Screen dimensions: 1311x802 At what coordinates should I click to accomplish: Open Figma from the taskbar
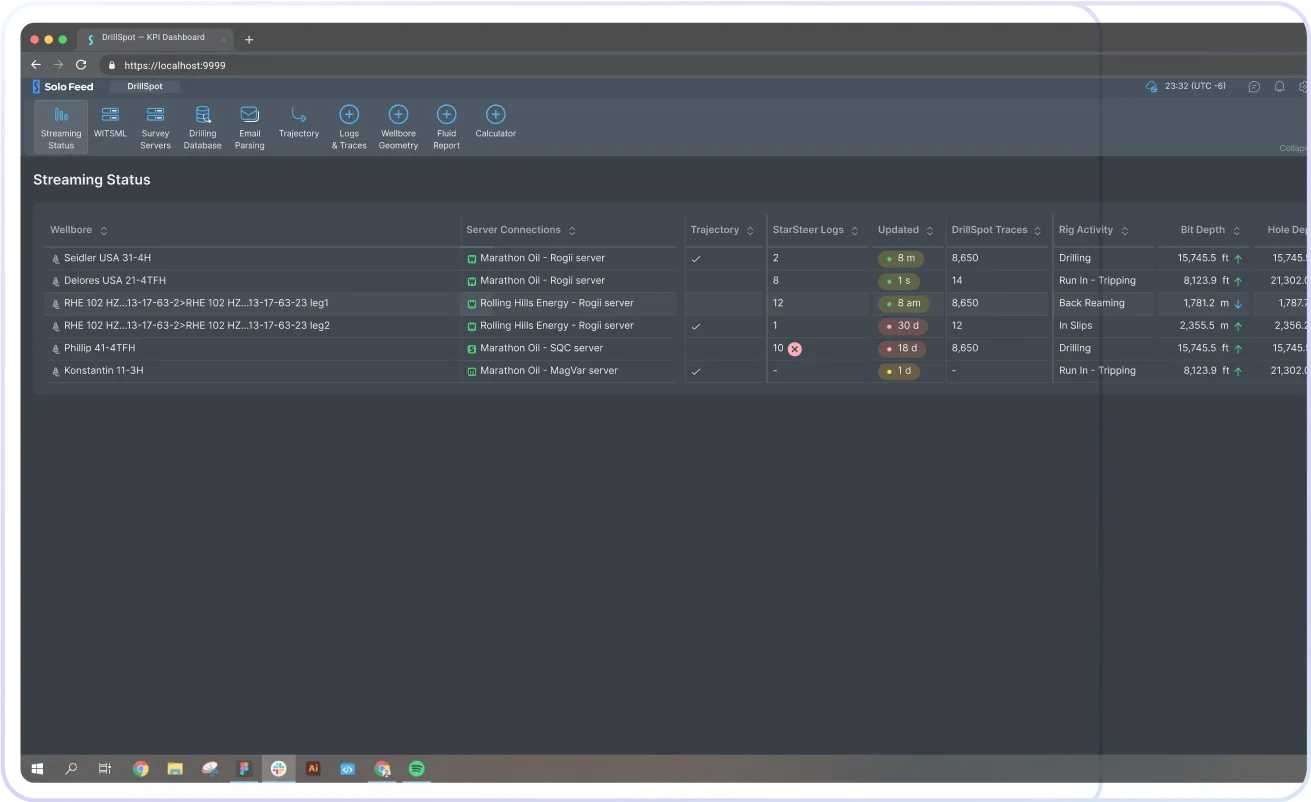point(244,769)
